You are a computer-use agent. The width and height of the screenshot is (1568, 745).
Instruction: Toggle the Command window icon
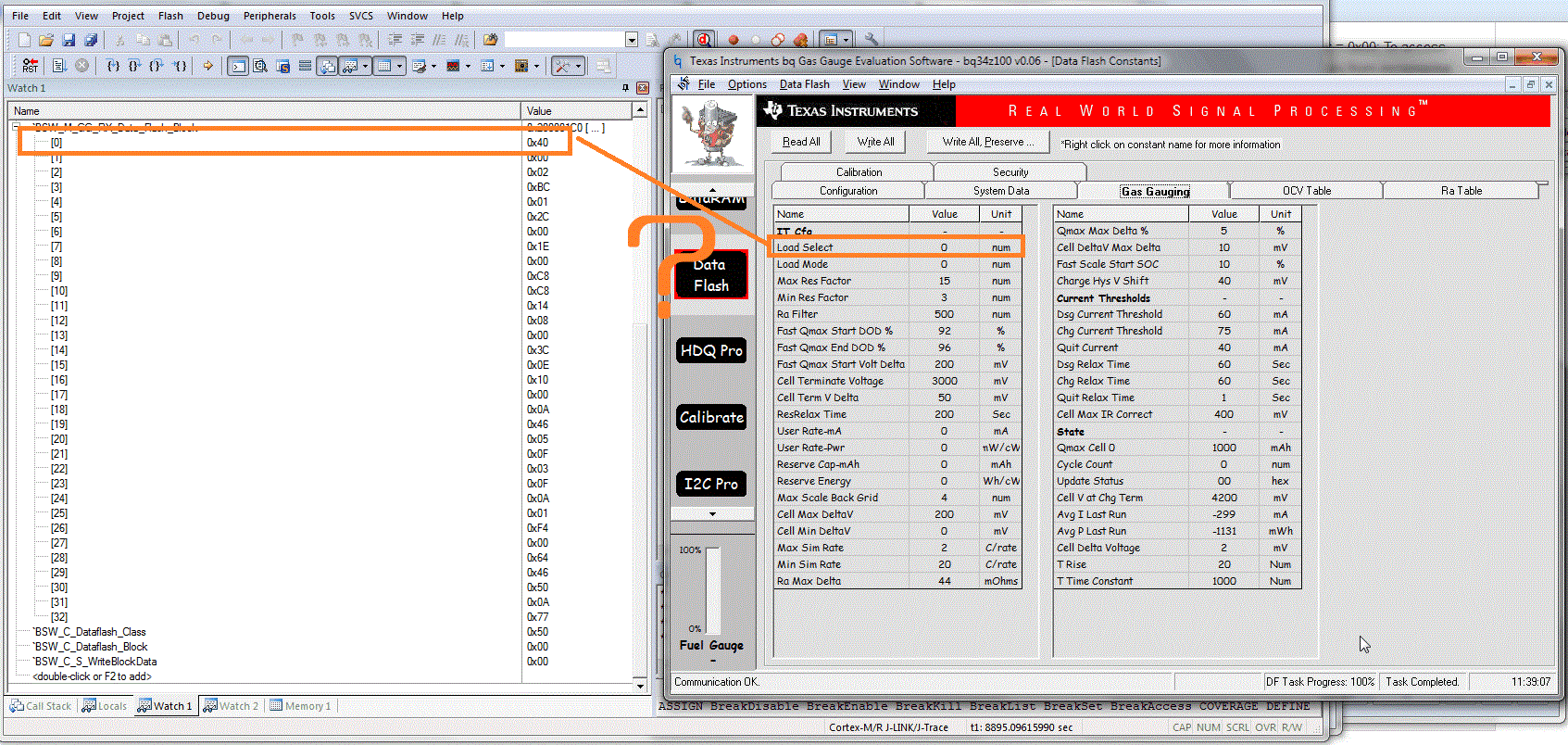(x=238, y=66)
